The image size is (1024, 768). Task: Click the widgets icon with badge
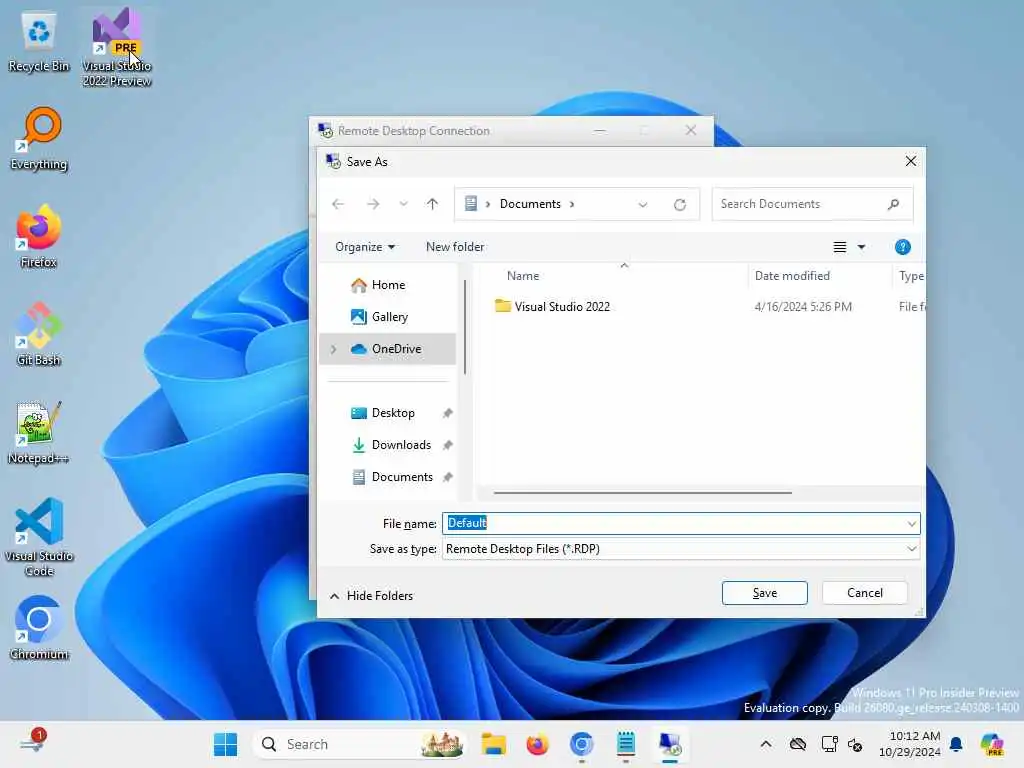pos(33,743)
